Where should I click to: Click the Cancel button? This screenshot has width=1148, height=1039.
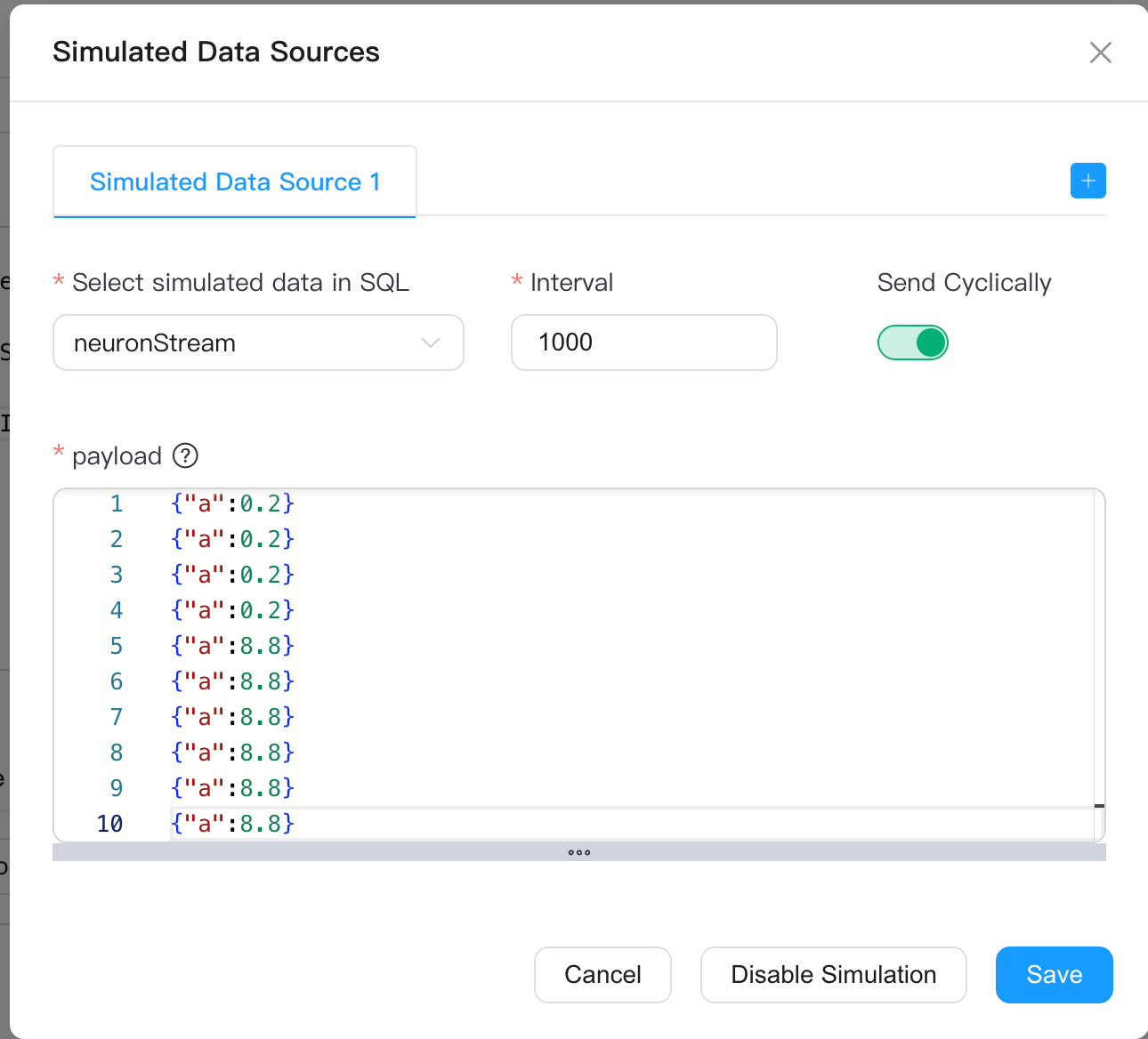click(x=602, y=975)
